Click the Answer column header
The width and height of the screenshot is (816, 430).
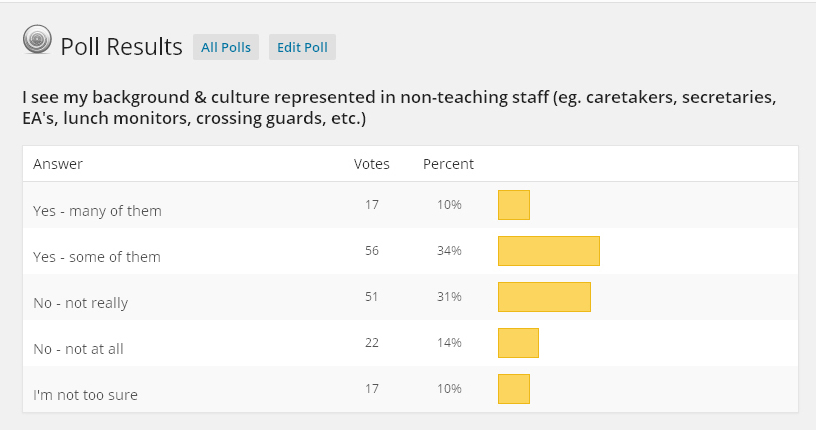(58, 164)
